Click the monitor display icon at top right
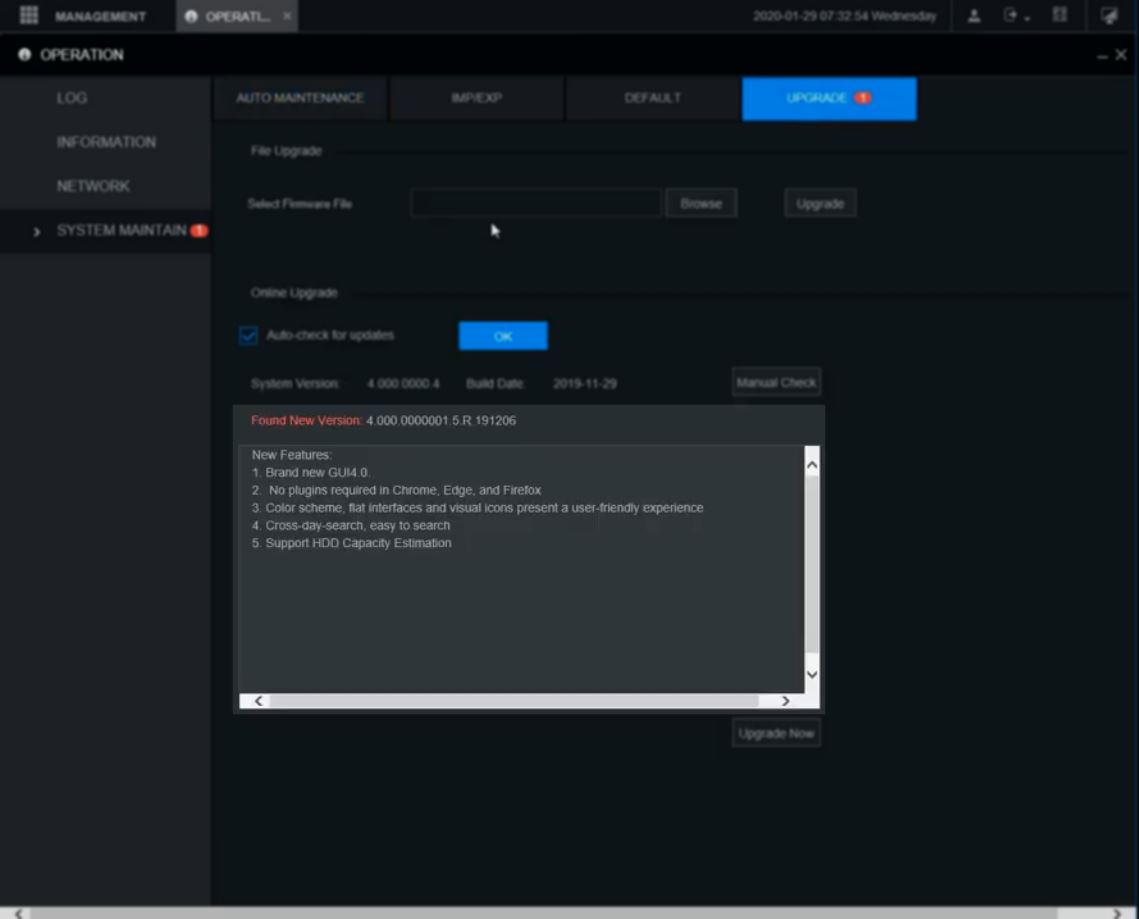Screen dimensions: 1139x919 tap(1109, 16)
